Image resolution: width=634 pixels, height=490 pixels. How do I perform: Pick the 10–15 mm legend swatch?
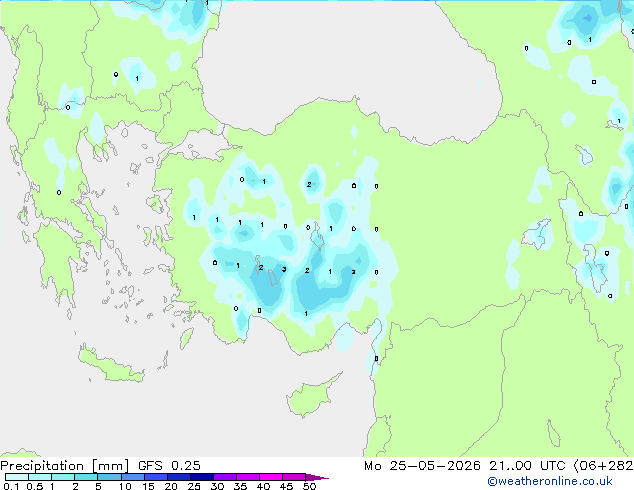pyautogui.click(x=133, y=477)
